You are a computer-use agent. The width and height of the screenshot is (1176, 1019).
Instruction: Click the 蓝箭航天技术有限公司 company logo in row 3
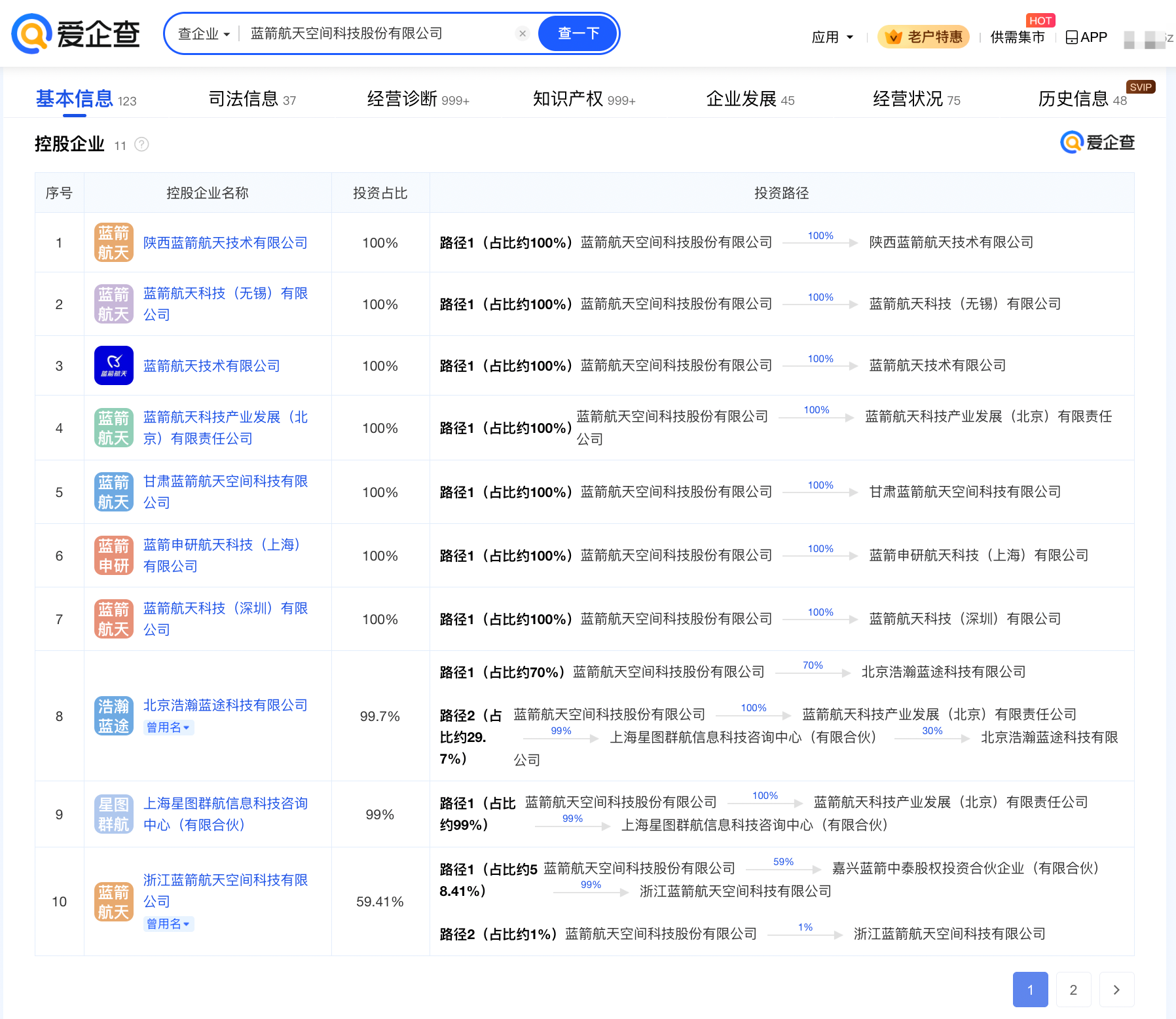click(113, 365)
